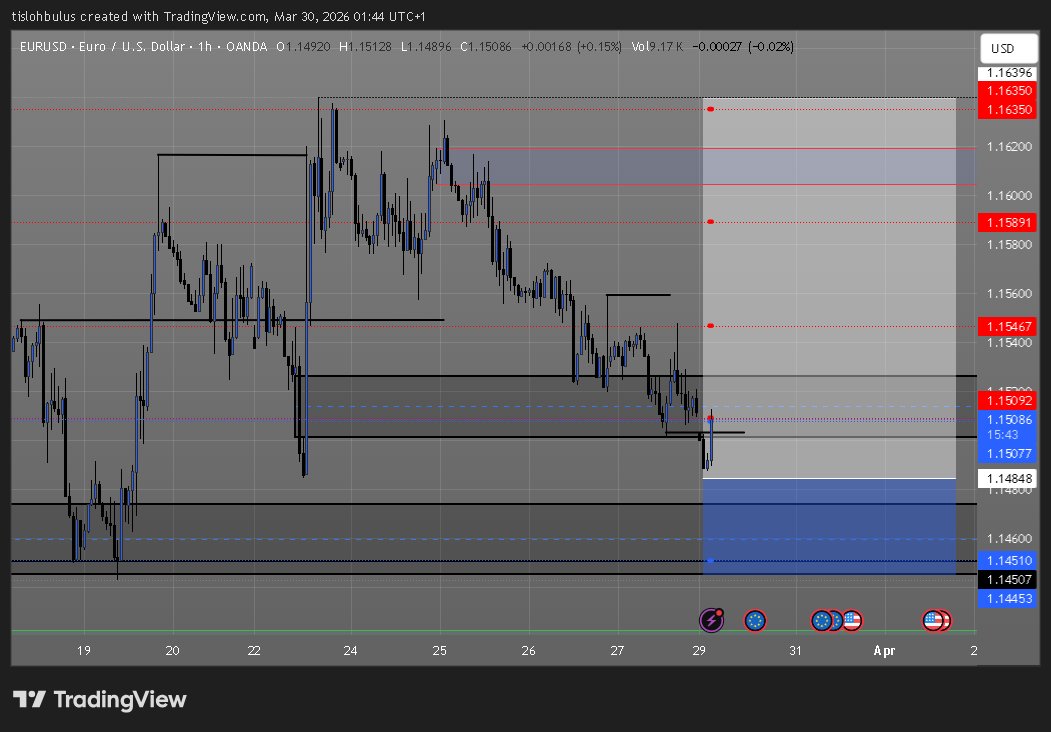
Task: Click date 26 on the time axis
Action: pyautogui.click(x=528, y=650)
